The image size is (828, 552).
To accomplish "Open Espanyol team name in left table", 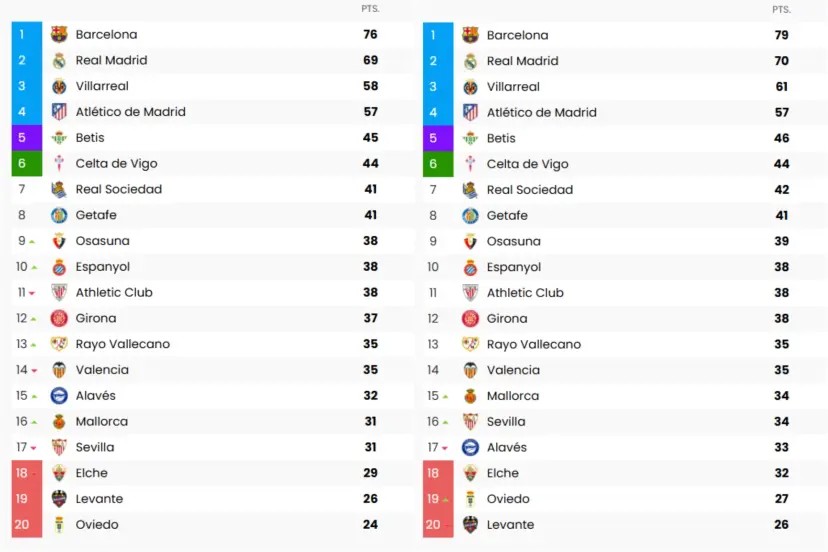I will 102,267.
